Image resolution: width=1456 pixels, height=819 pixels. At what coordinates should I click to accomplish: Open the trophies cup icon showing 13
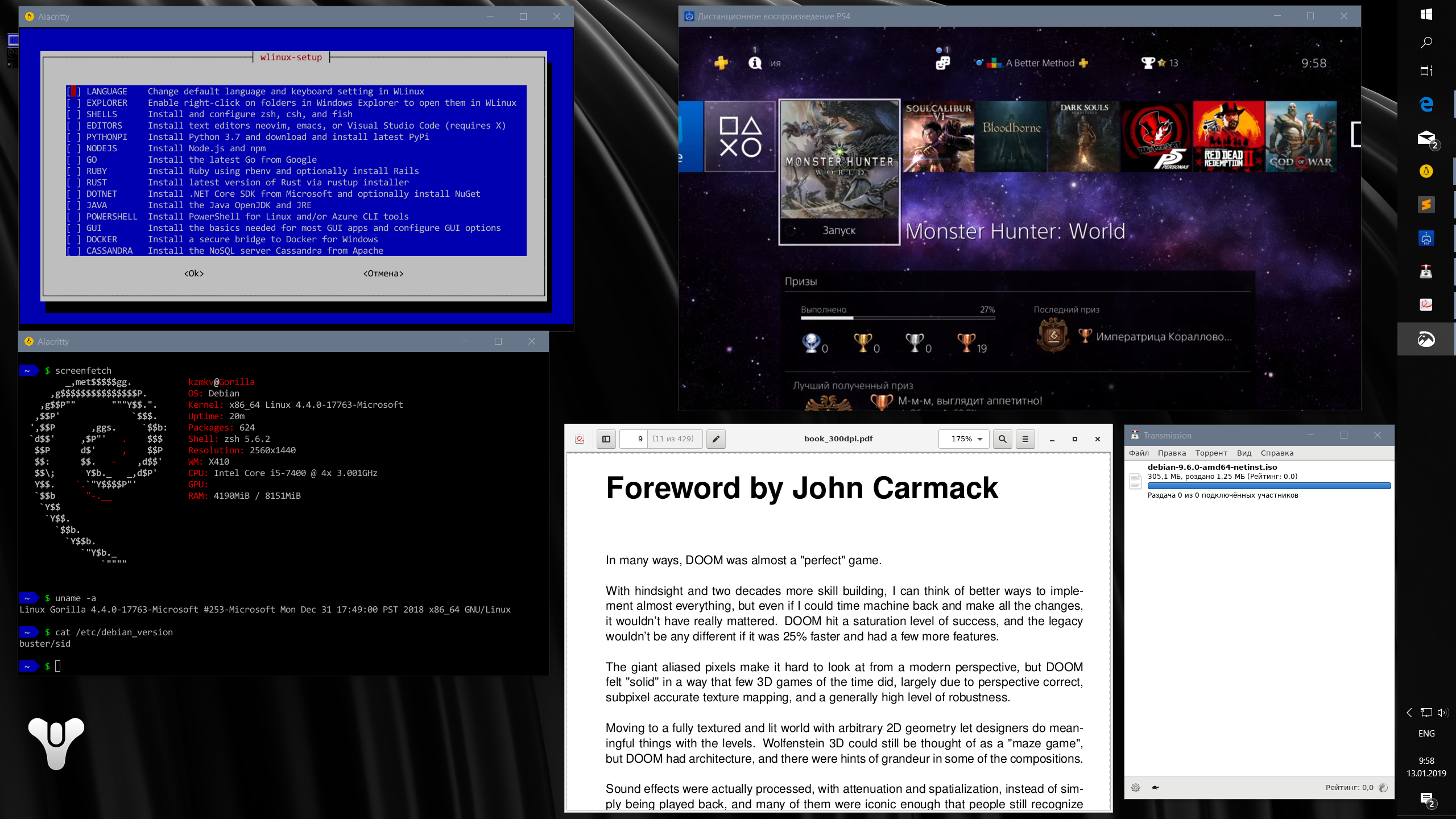pyautogui.click(x=1160, y=63)
